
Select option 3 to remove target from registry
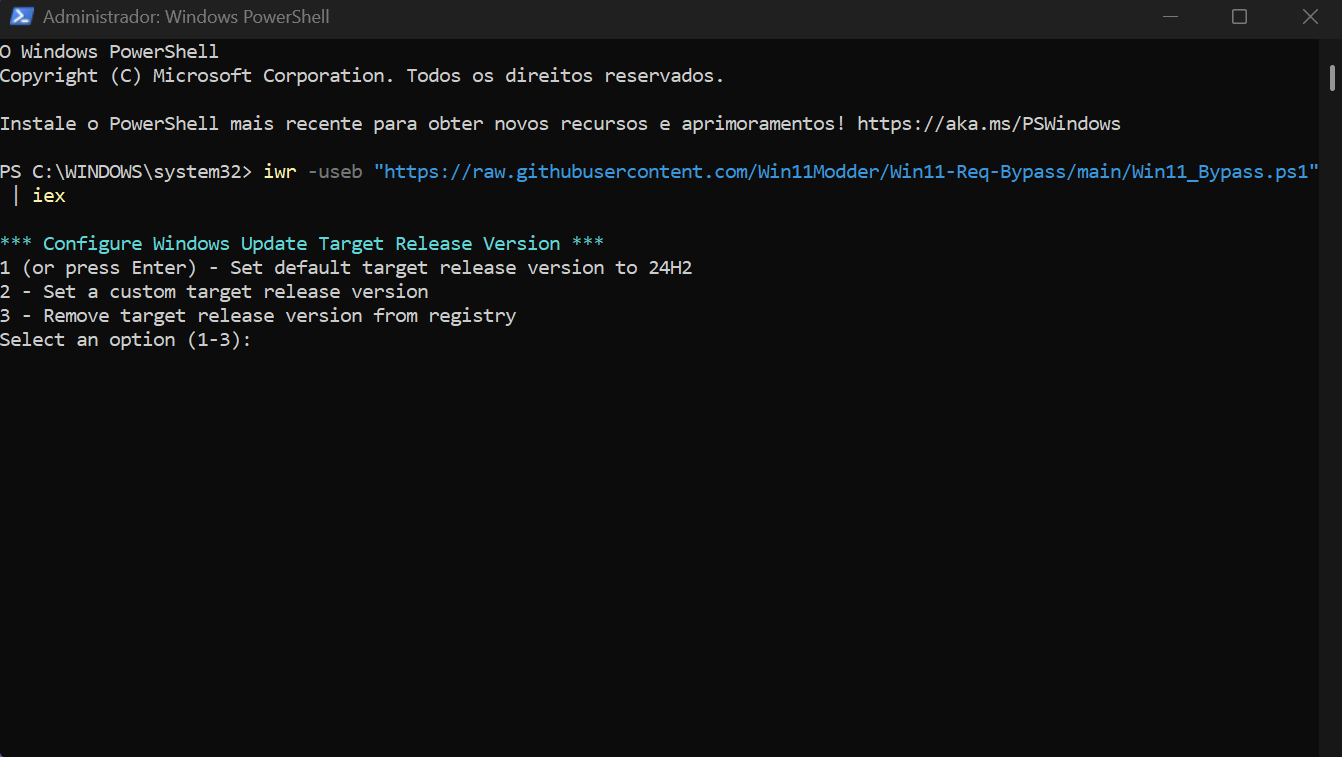tap(259, 315)
